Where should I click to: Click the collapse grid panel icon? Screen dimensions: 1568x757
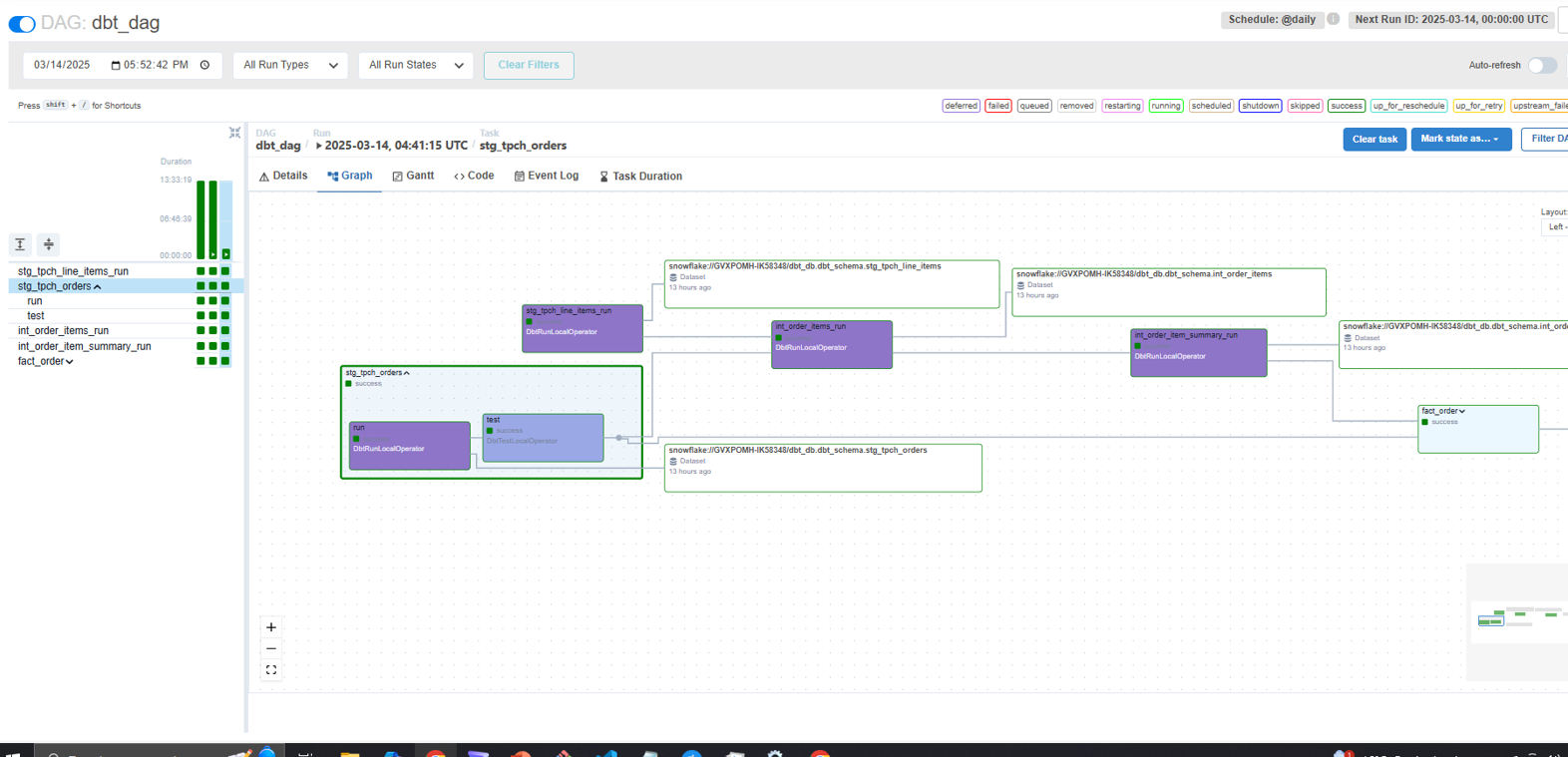pos(234,133)
